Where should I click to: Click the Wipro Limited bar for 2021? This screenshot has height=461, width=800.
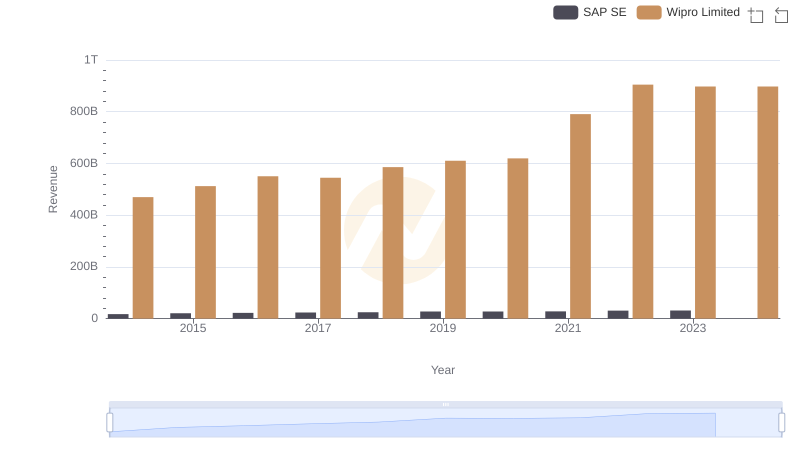pyautogui.click(x=580, y=216)
